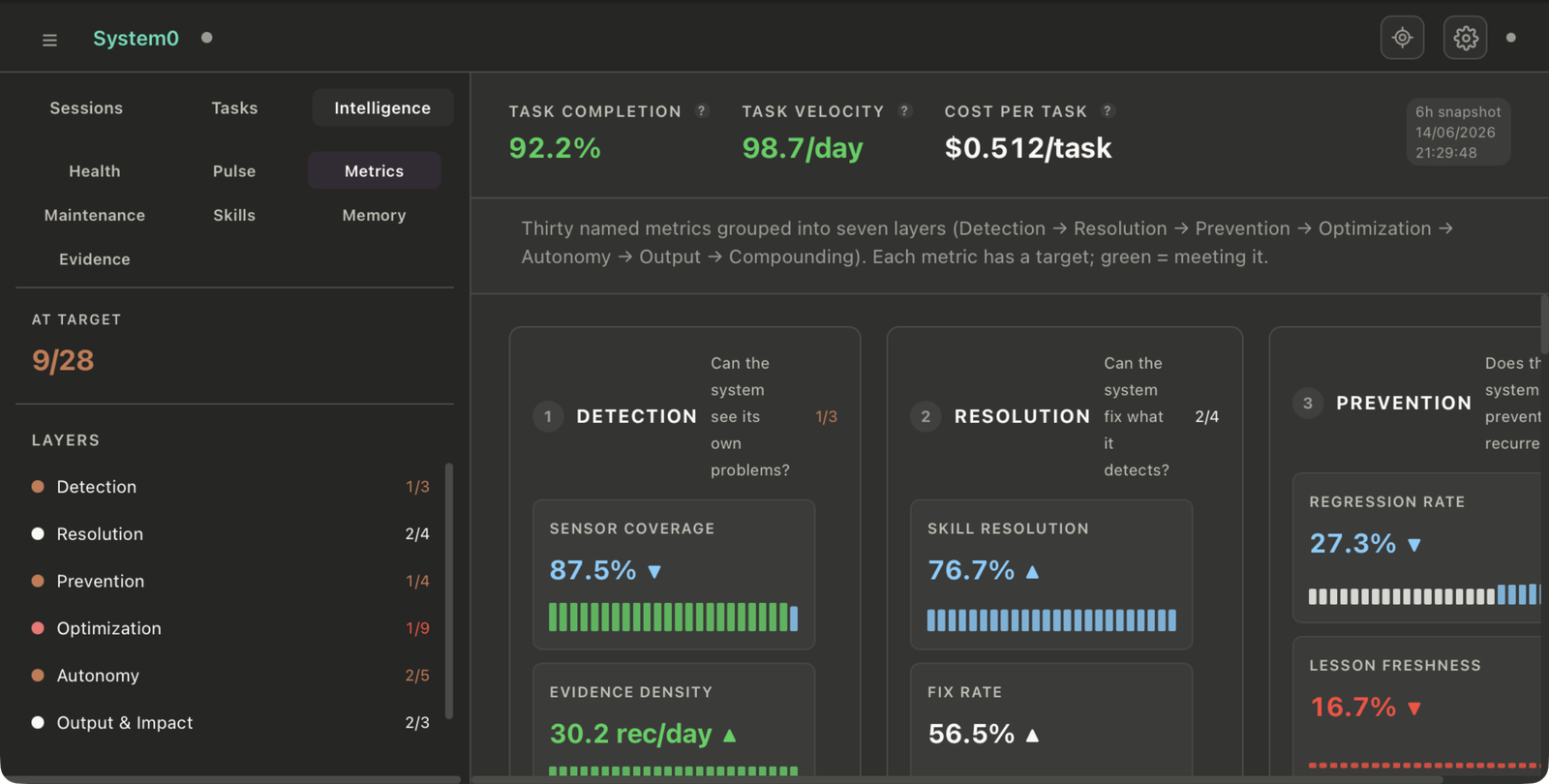Image resolution: width=1549 pixels, height=784 pixels.
Task: Open the Evidence sub-tab
Action: [x=95, y=259]
